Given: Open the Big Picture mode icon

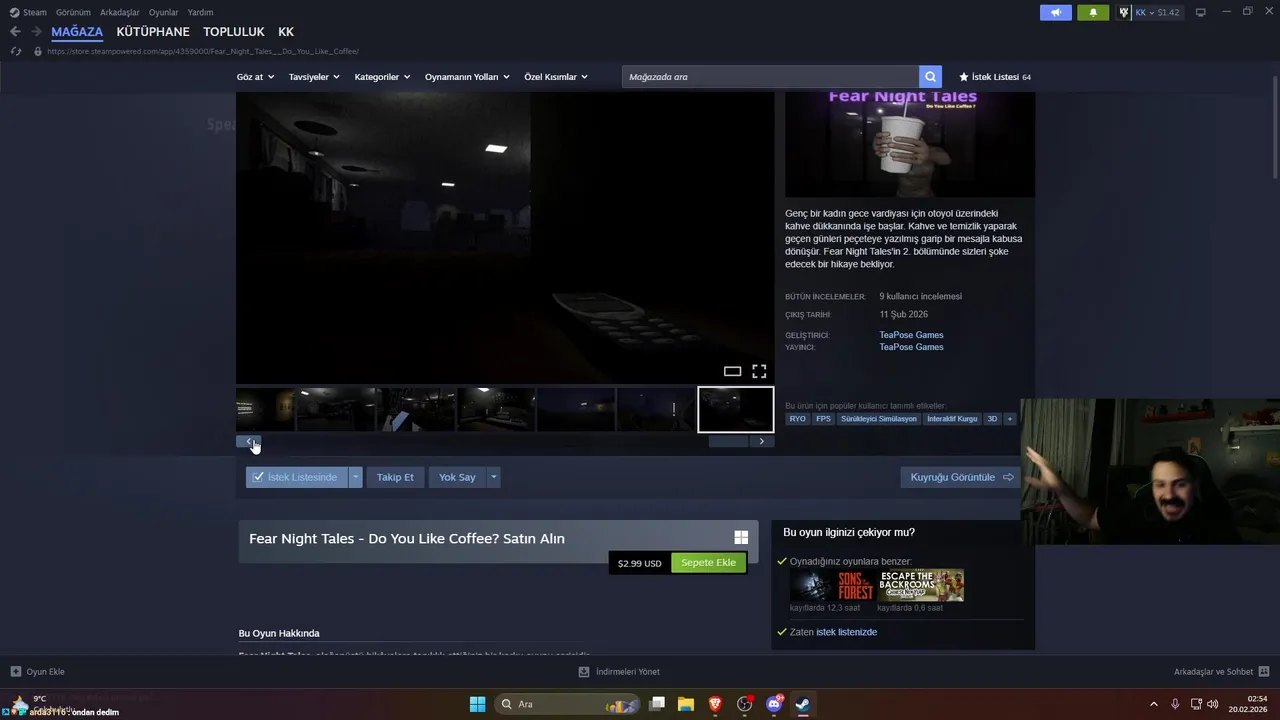Looking at the screenshot, I should click(1201, 12).
